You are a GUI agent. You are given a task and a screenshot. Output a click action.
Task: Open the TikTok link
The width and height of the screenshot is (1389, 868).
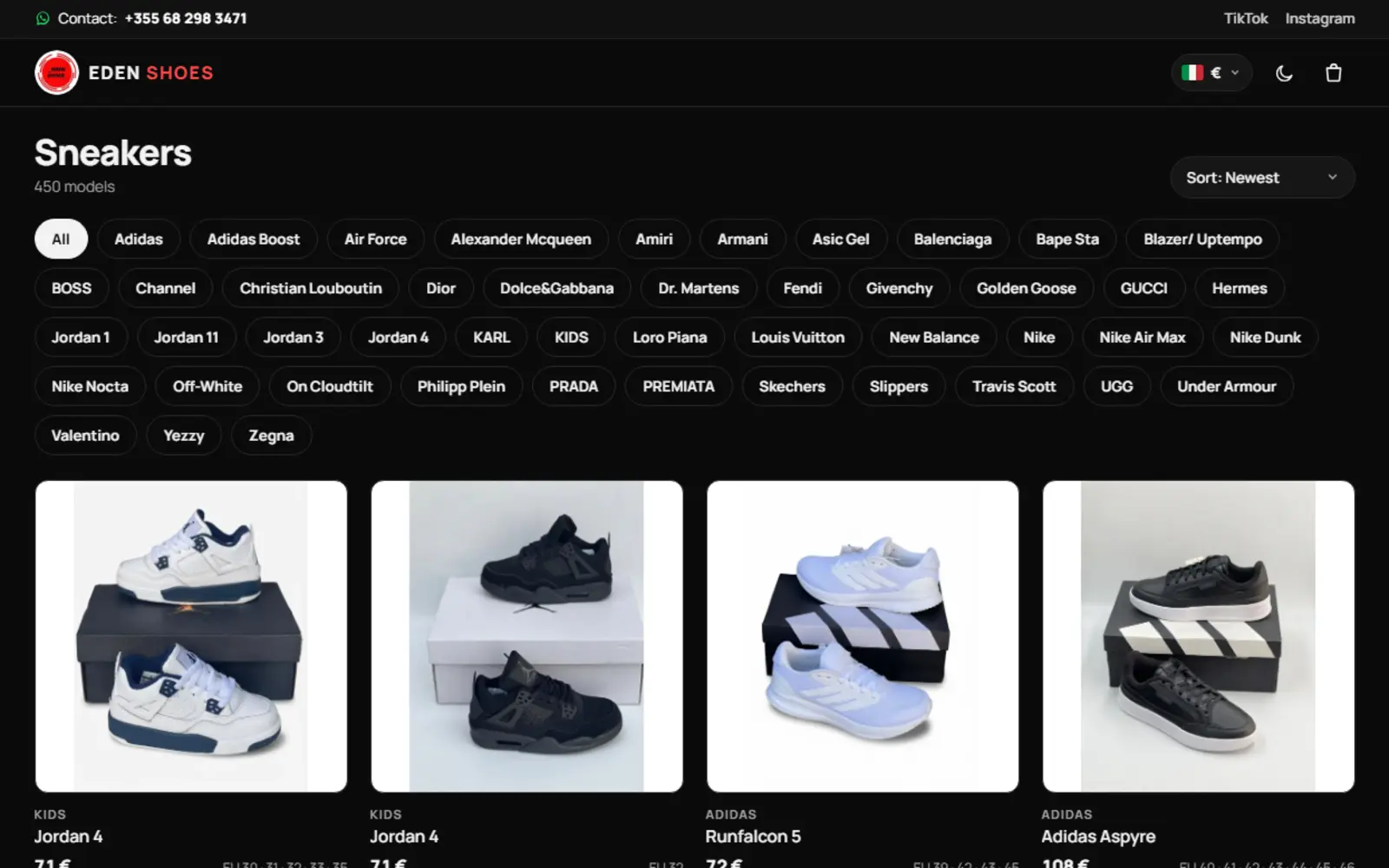tap(1246, 18)
